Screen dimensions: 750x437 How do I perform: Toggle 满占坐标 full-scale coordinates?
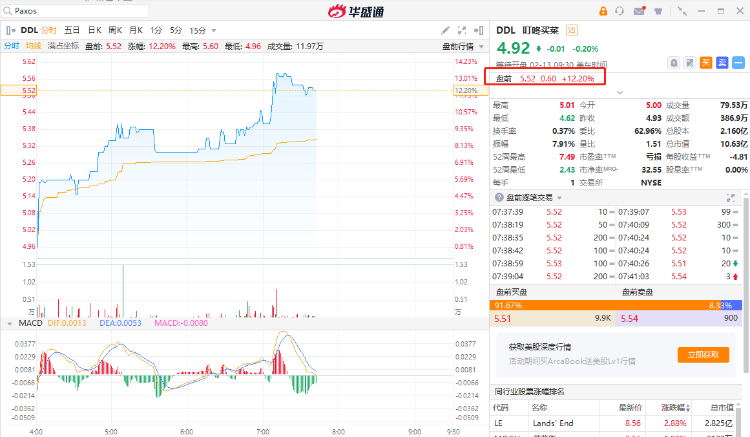(63, 46)
